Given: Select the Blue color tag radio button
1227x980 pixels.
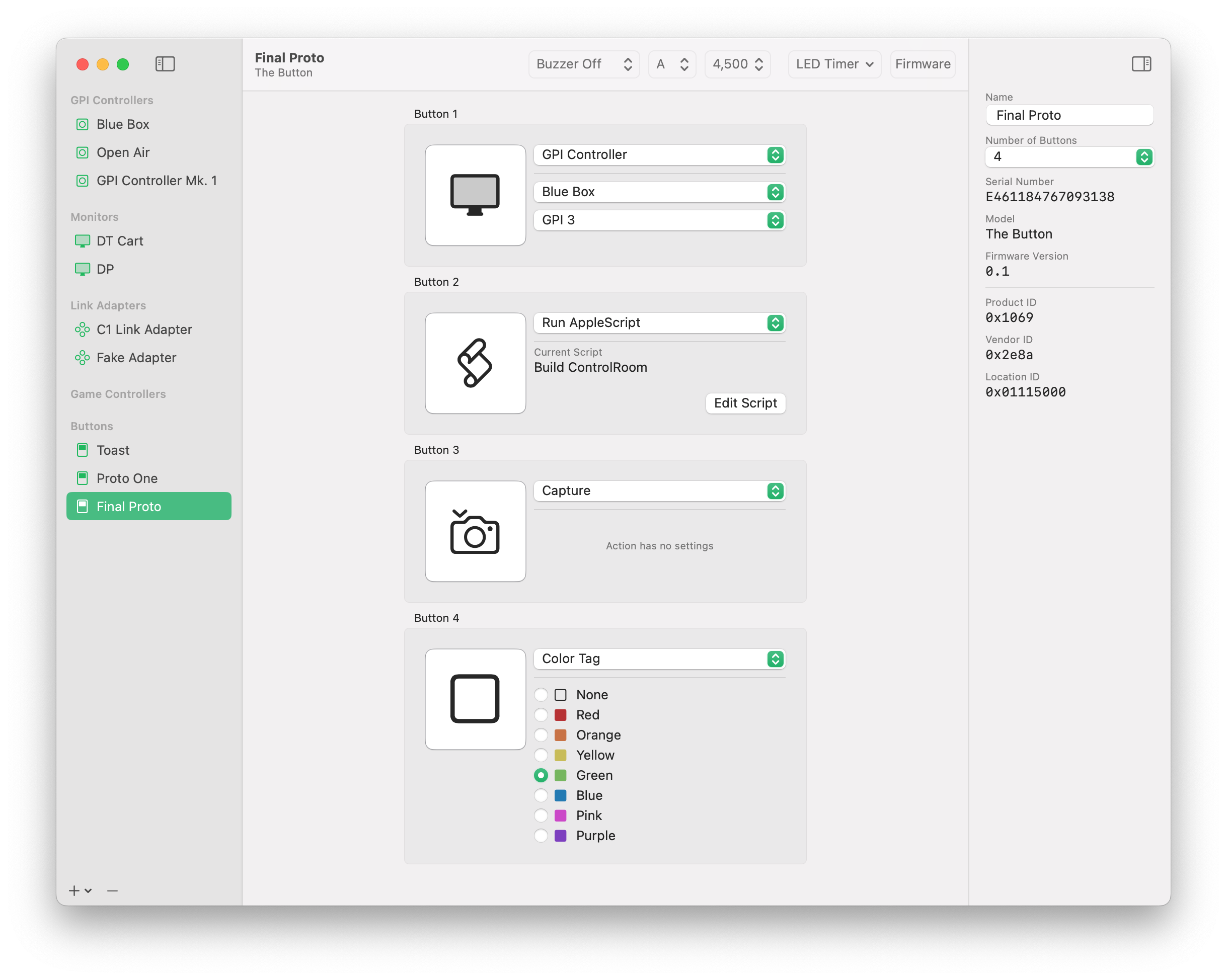Looking at the screenshot, I should pyautogui.click(x=541, y=795).
